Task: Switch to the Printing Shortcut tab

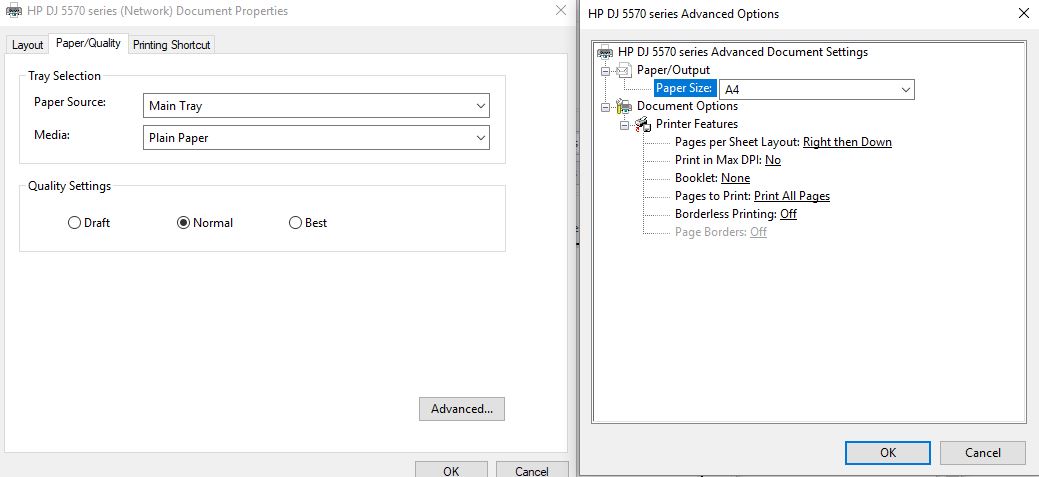Action: click(x=172, y=45)
